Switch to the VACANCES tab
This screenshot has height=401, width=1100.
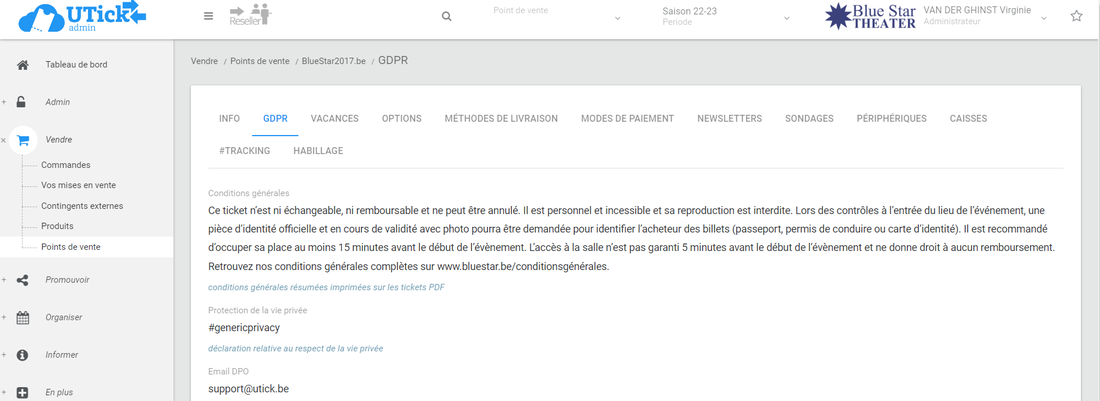pos(334,118)
